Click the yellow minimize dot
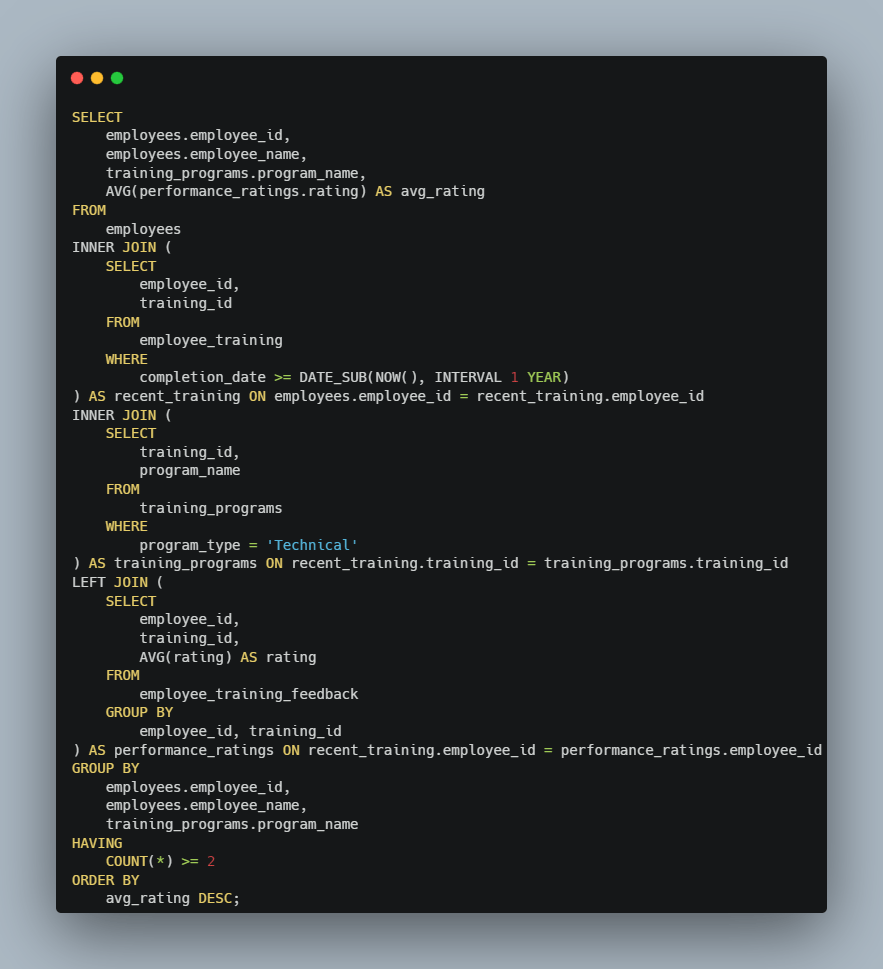 pos(97,78)
